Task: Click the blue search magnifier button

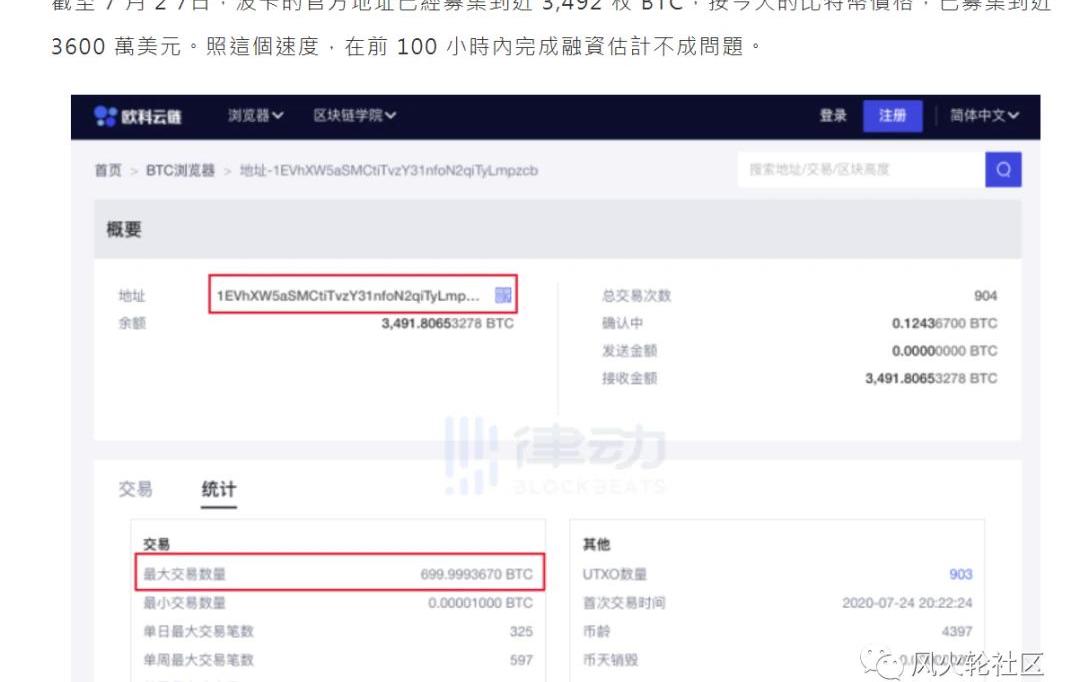Action: 1004,169
